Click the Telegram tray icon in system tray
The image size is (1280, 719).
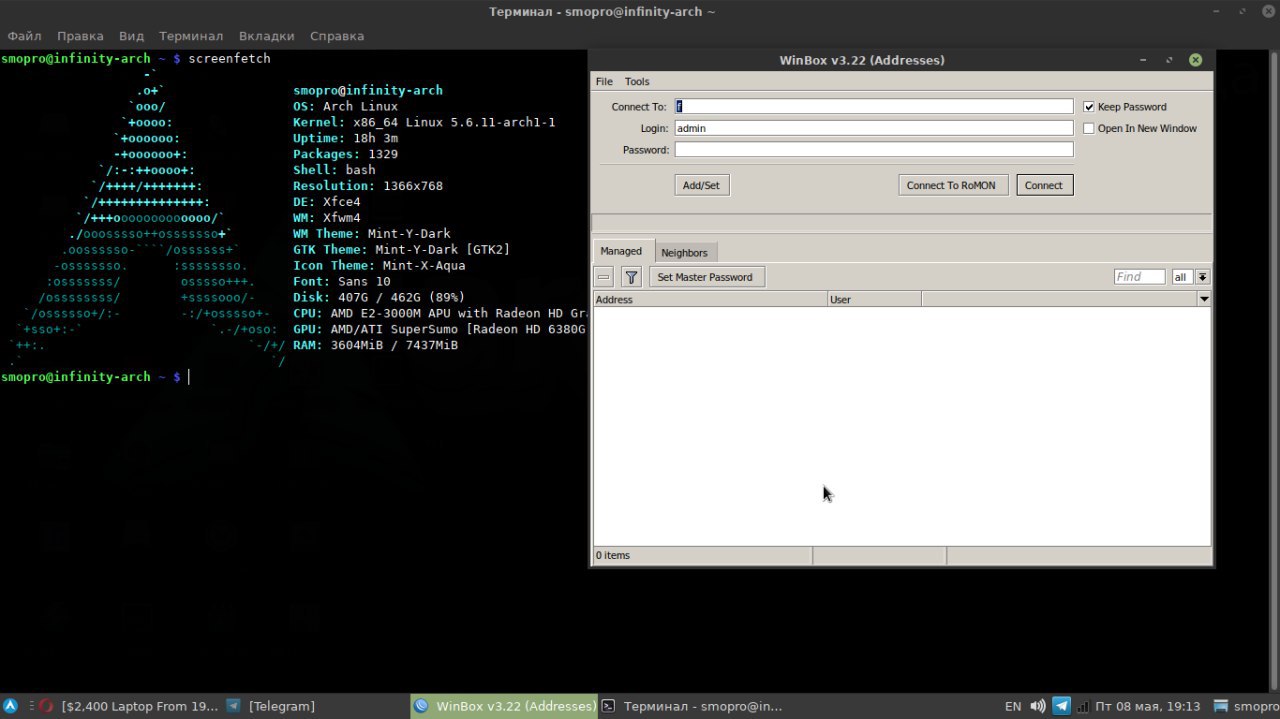[x=1062, y=706]
